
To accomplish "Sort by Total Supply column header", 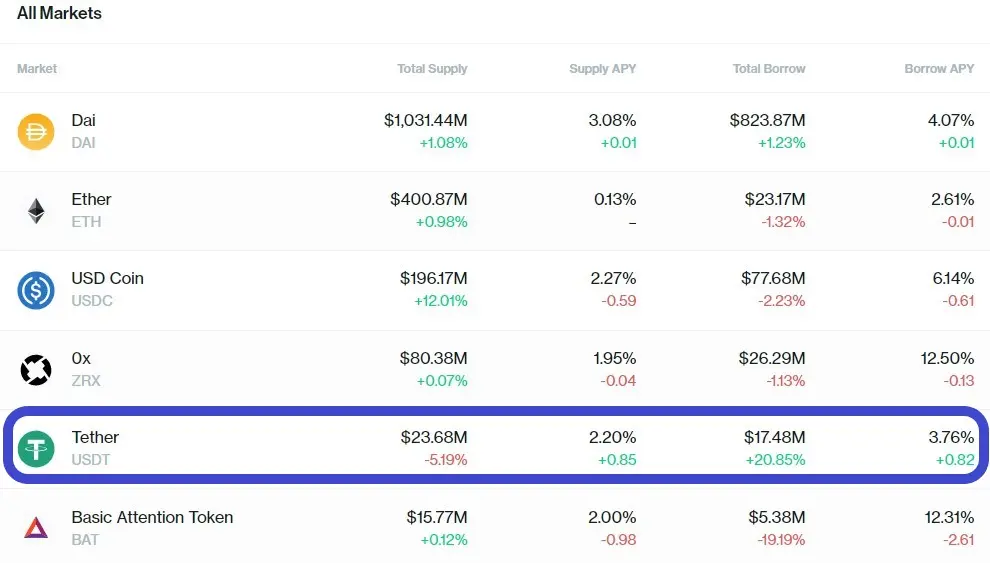I will [x=432, y=69].
